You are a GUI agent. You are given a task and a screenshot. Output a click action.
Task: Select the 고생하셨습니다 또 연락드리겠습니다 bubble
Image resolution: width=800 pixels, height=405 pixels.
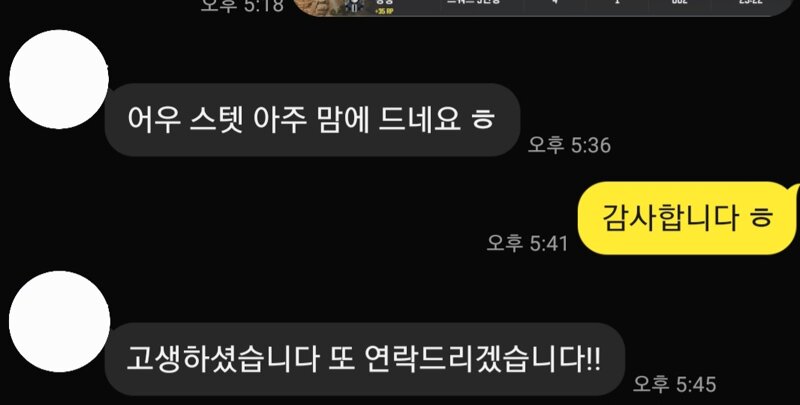[364, 360]
